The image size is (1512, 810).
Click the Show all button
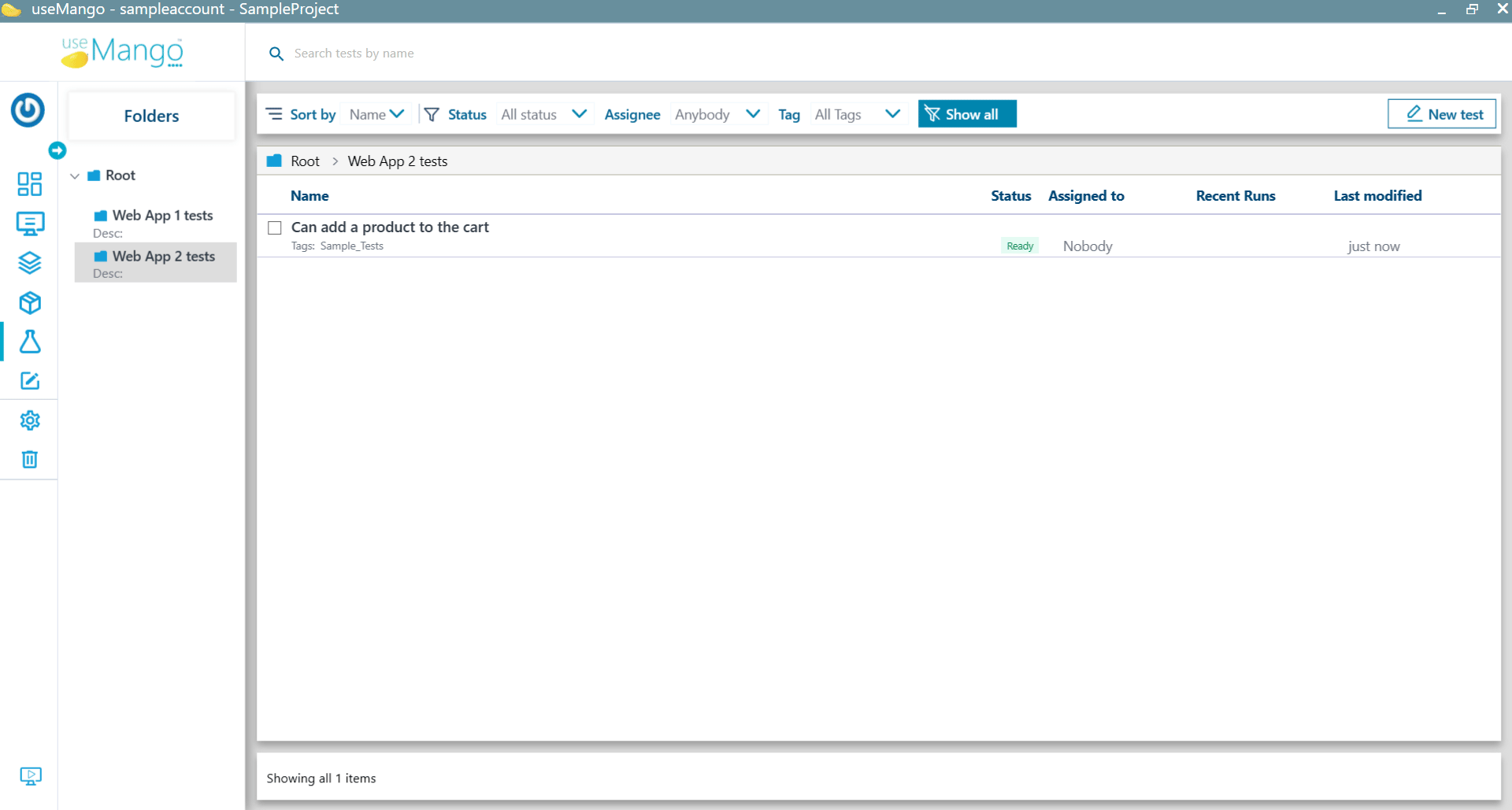point(966,114)
